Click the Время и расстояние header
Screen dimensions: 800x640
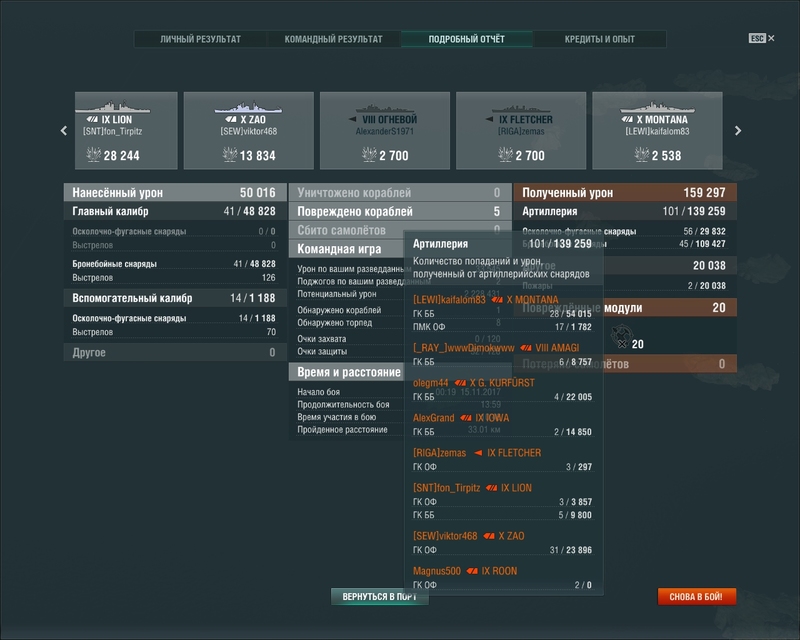pos(346,372)
